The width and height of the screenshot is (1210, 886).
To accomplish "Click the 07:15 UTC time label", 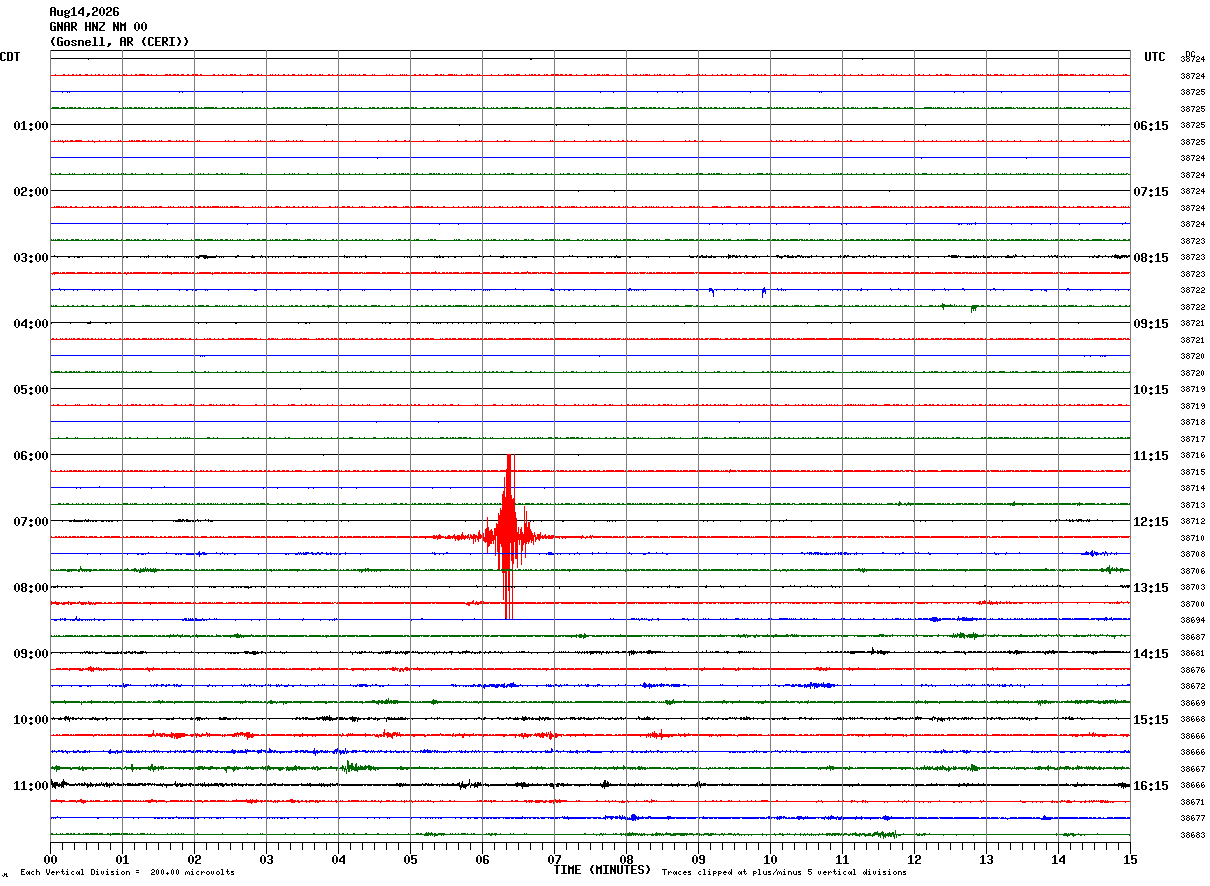I will pyautogui.click(x=1150, y=192).
